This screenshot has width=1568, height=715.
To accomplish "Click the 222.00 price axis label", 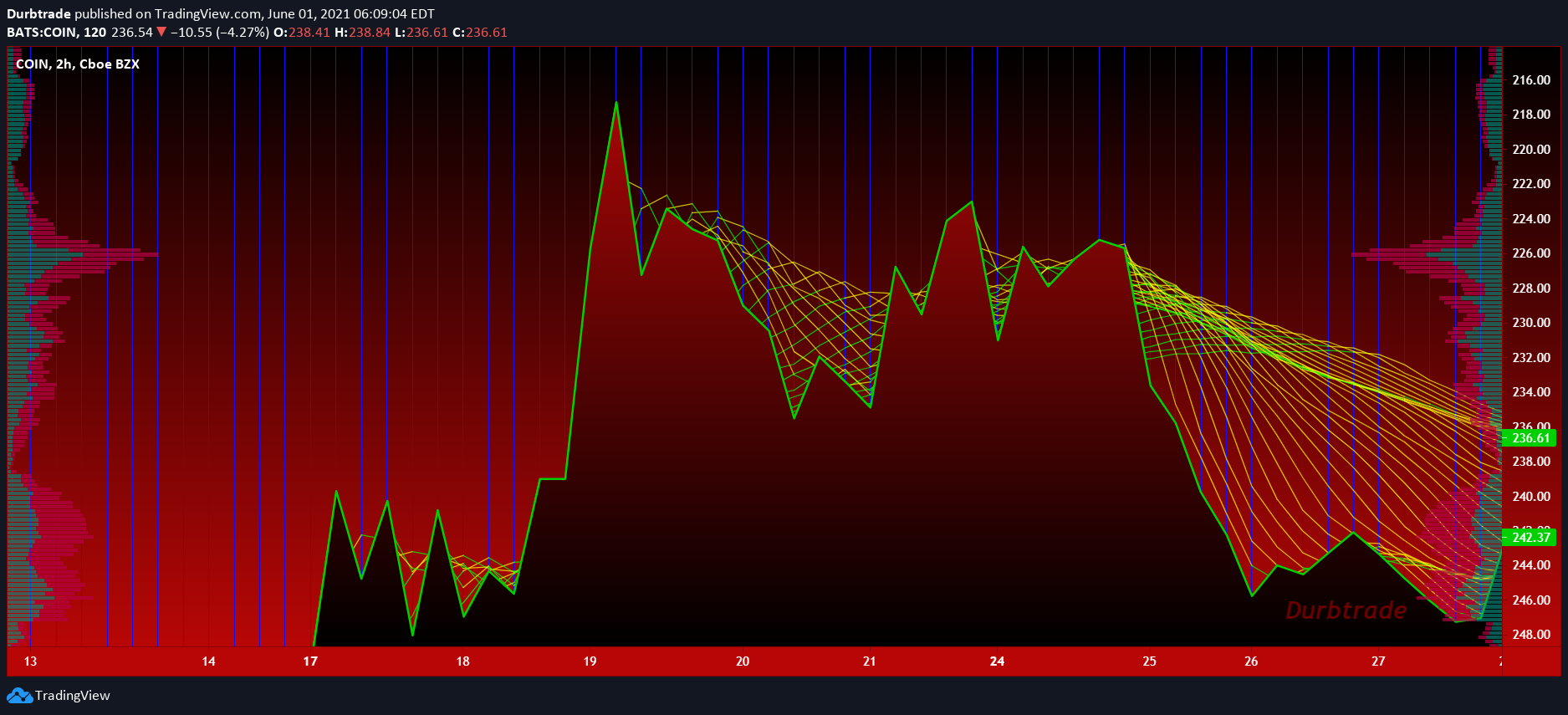I will coord(1531,184).
